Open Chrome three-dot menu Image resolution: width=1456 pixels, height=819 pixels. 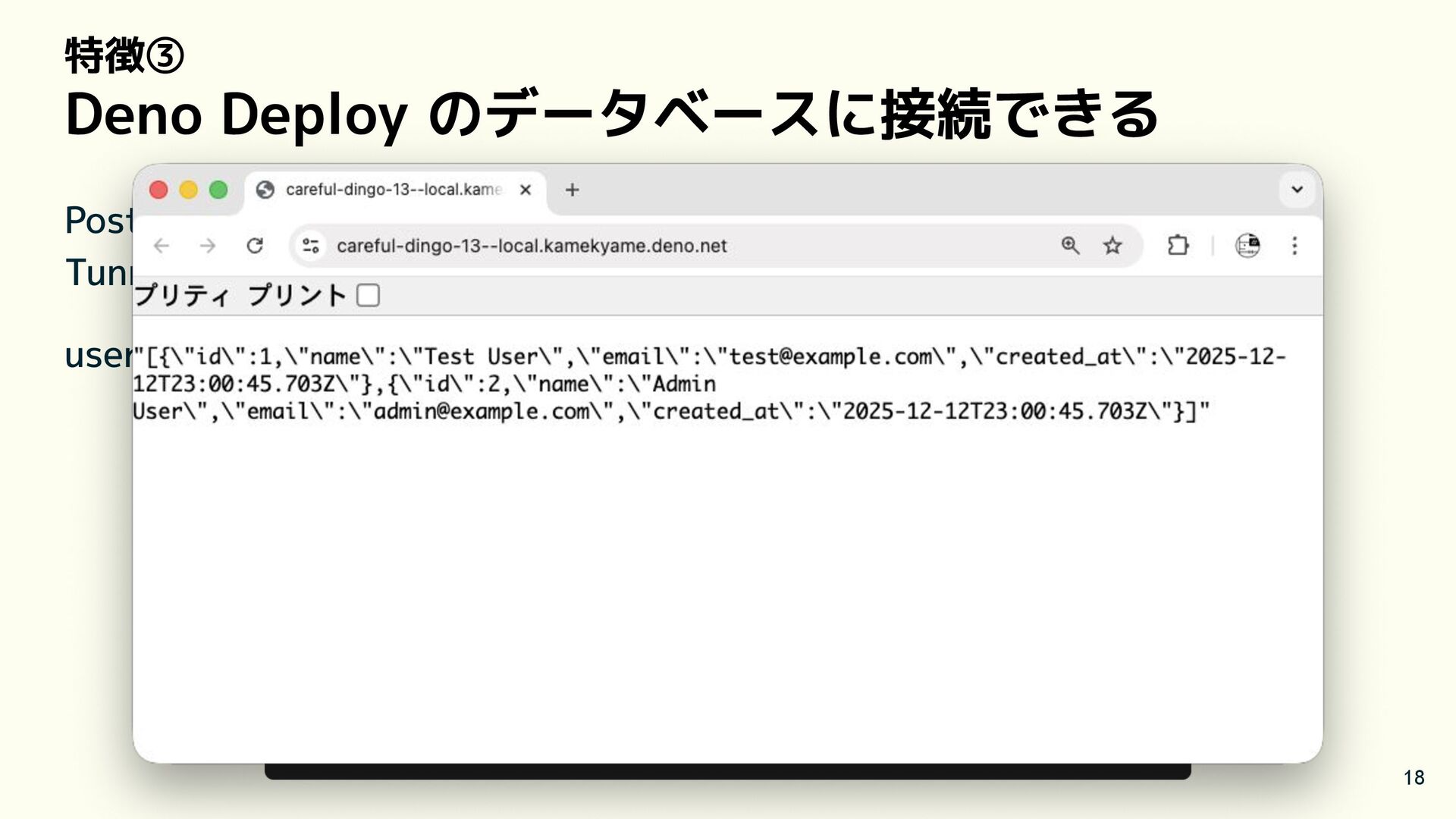pyautogui.click(x=1294, y=246)
